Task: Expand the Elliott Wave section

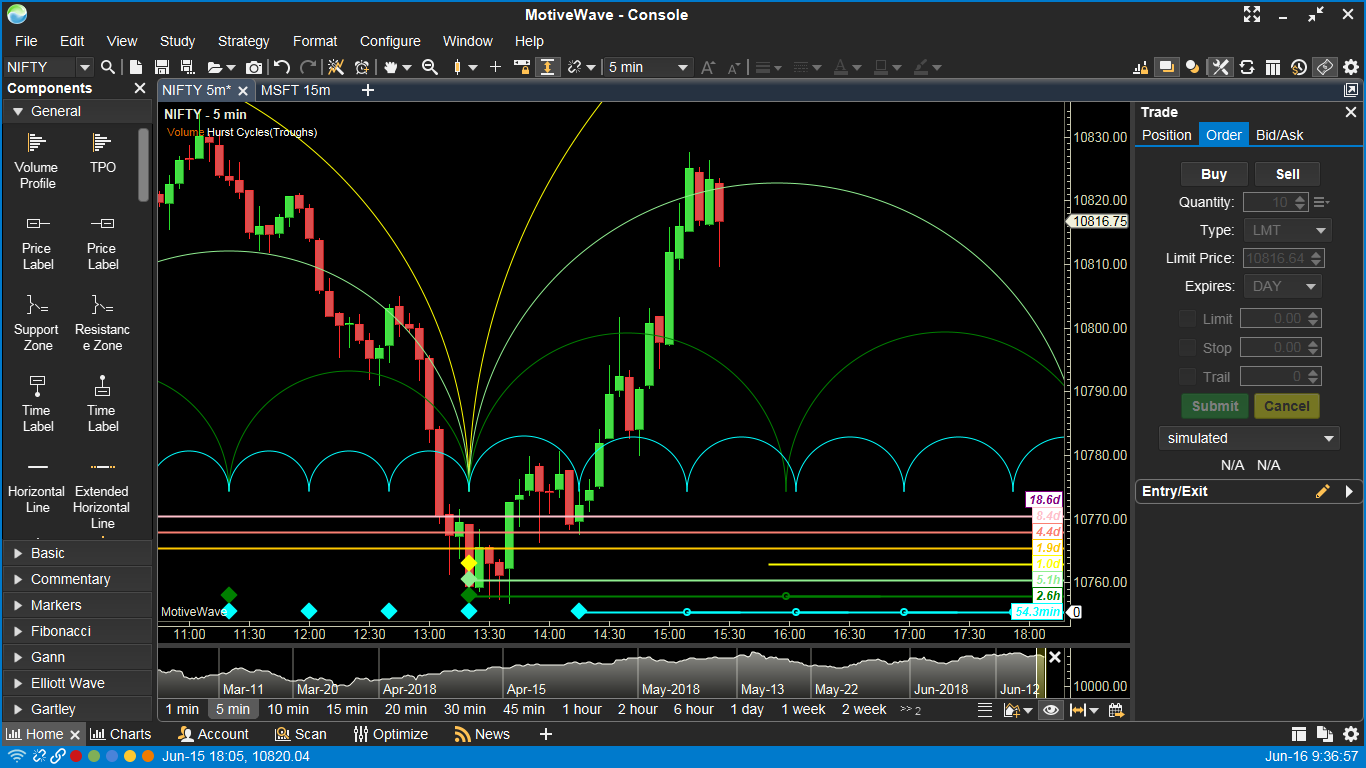Action: [76, 683]
